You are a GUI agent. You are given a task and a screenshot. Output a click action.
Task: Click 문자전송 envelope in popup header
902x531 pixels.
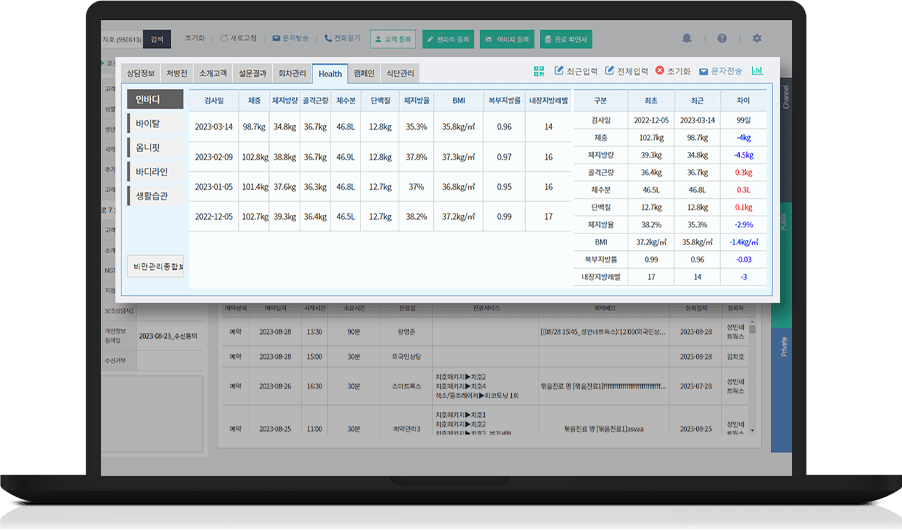(720, 71)
